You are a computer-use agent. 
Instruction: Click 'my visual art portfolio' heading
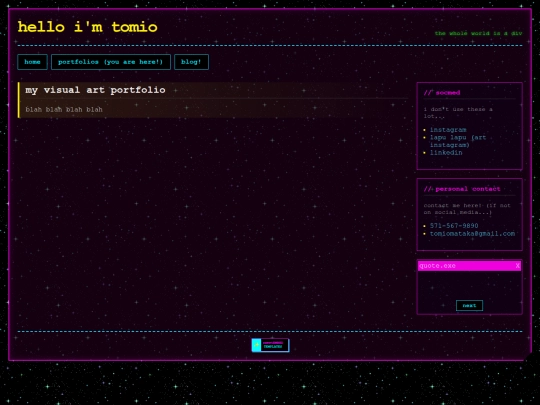coord(95,90)
